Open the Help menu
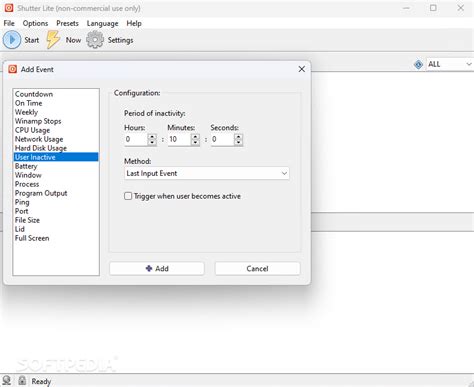474x387 pixels. [134, 23]
